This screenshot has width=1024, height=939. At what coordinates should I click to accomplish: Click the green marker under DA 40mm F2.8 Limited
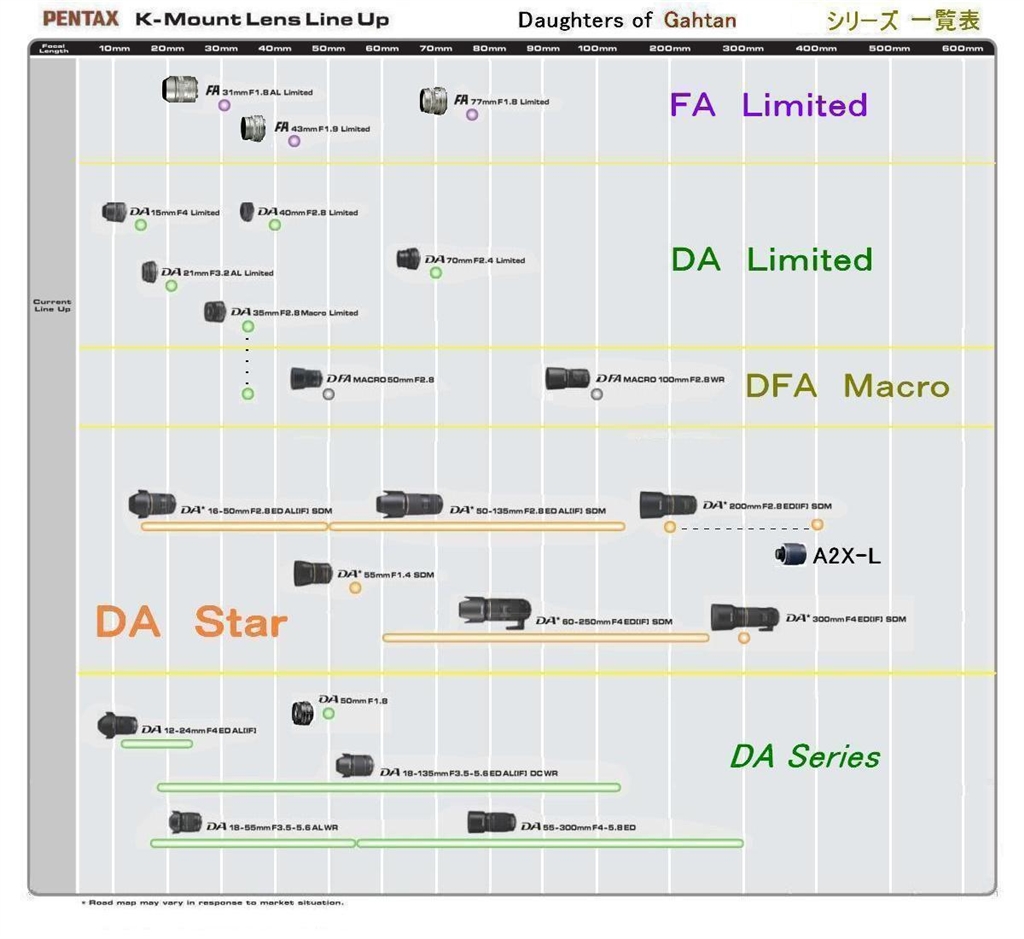tap(275, 225)
